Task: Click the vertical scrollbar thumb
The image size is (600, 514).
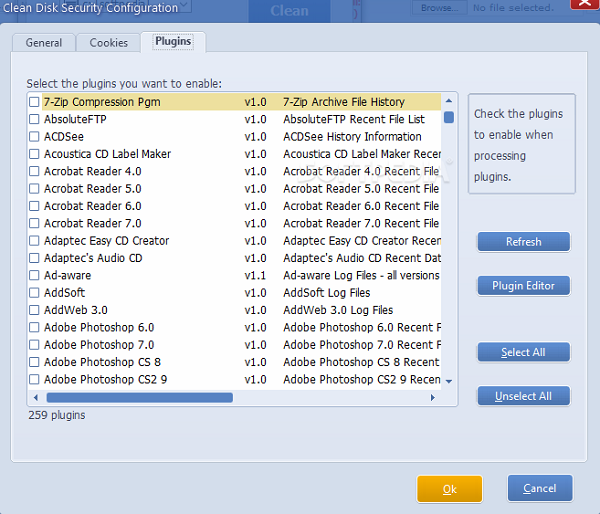Action: pos(449,117)
